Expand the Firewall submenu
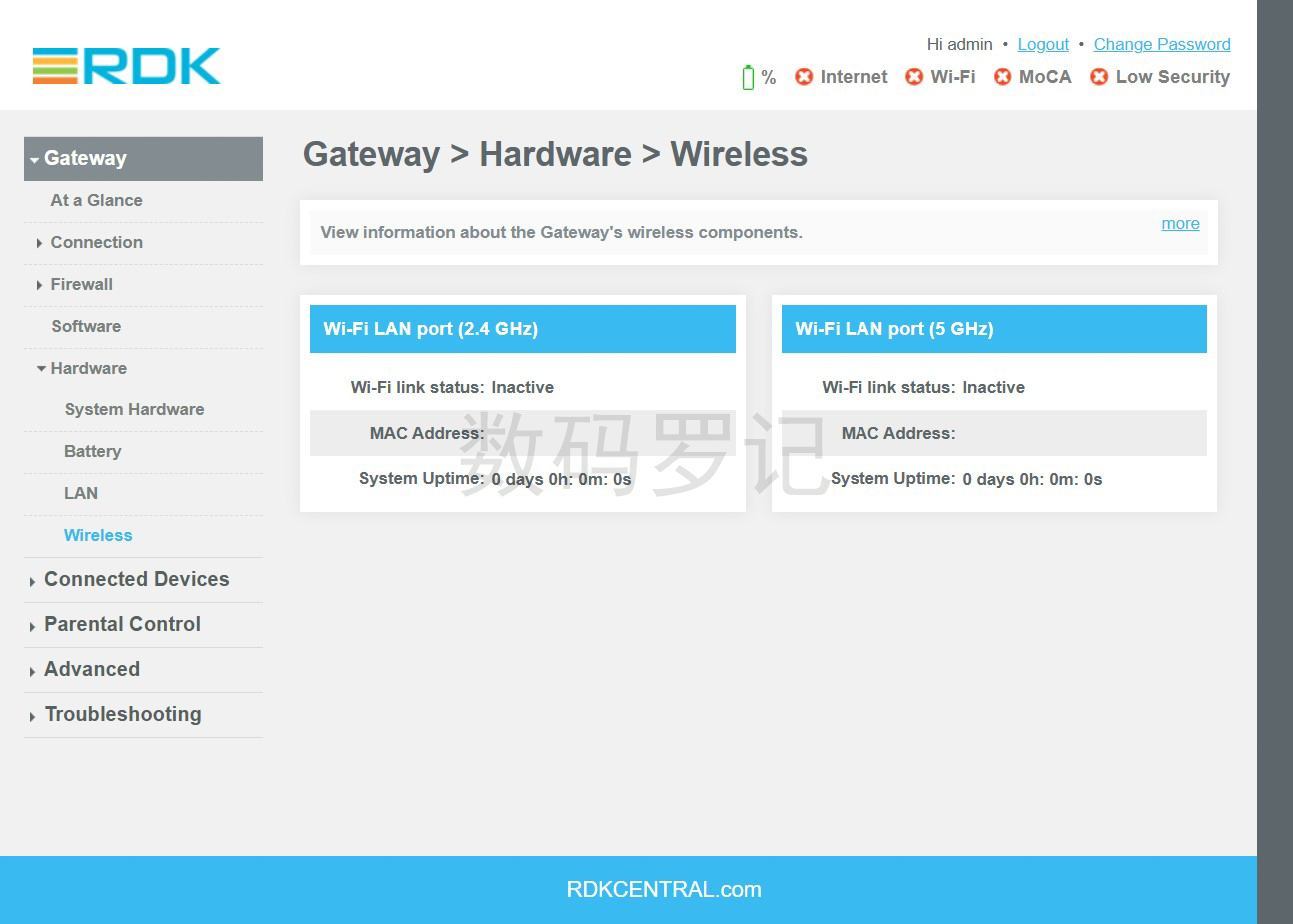The image size is (1293, 924). (x=81, y=284)
